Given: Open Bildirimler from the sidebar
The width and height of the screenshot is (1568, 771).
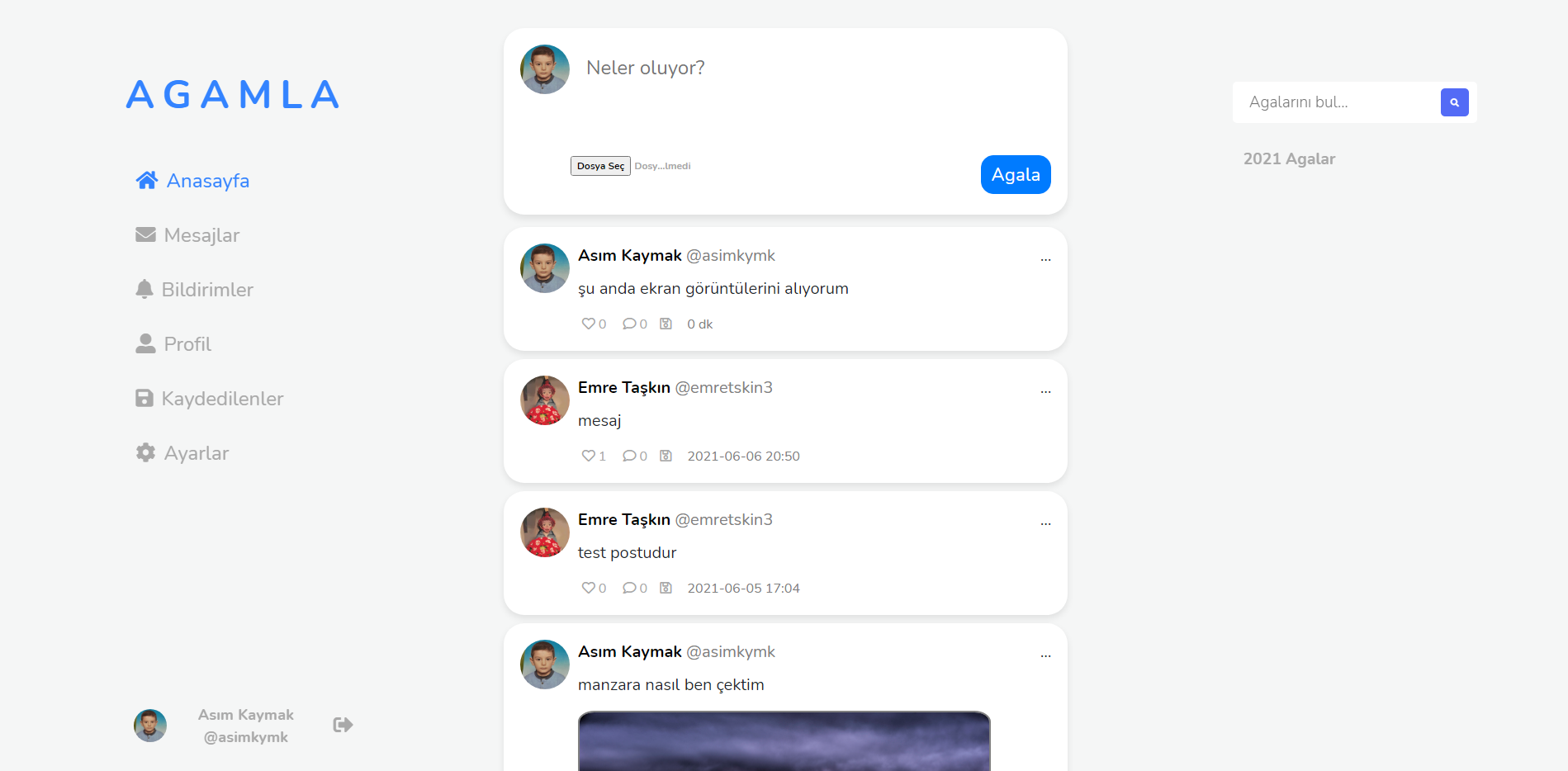Looking at the screenshot, I should (194, 290).
